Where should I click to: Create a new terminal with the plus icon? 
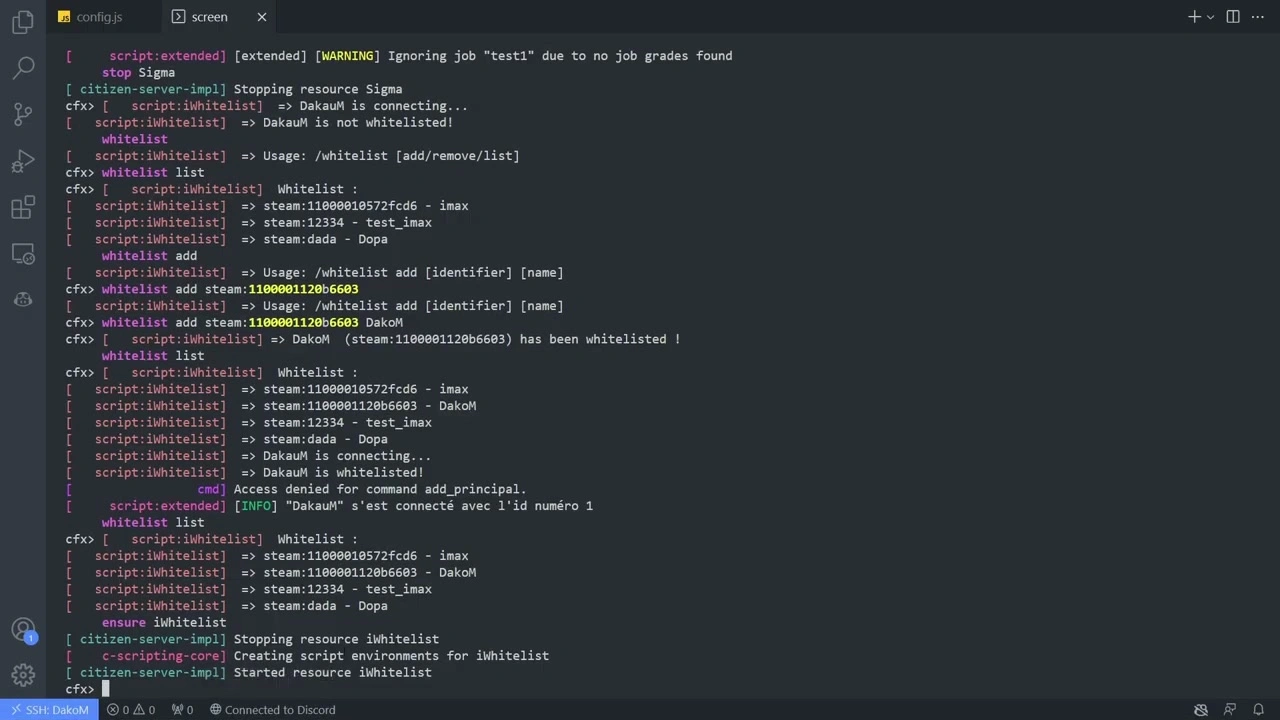point(1193,17)
